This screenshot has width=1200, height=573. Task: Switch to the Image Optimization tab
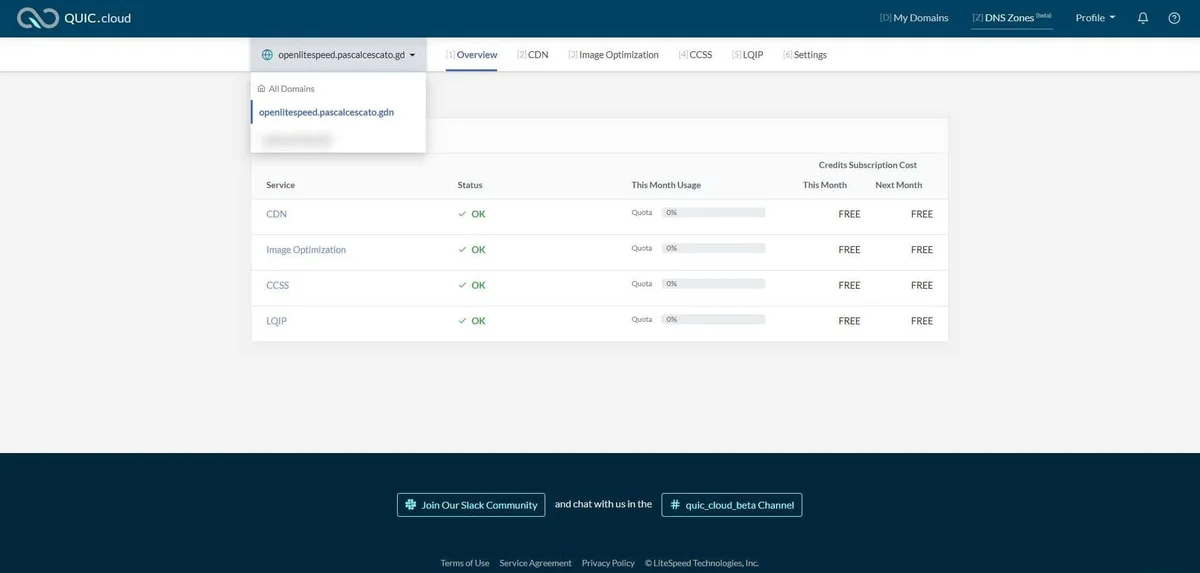click(x=618, y=55)
